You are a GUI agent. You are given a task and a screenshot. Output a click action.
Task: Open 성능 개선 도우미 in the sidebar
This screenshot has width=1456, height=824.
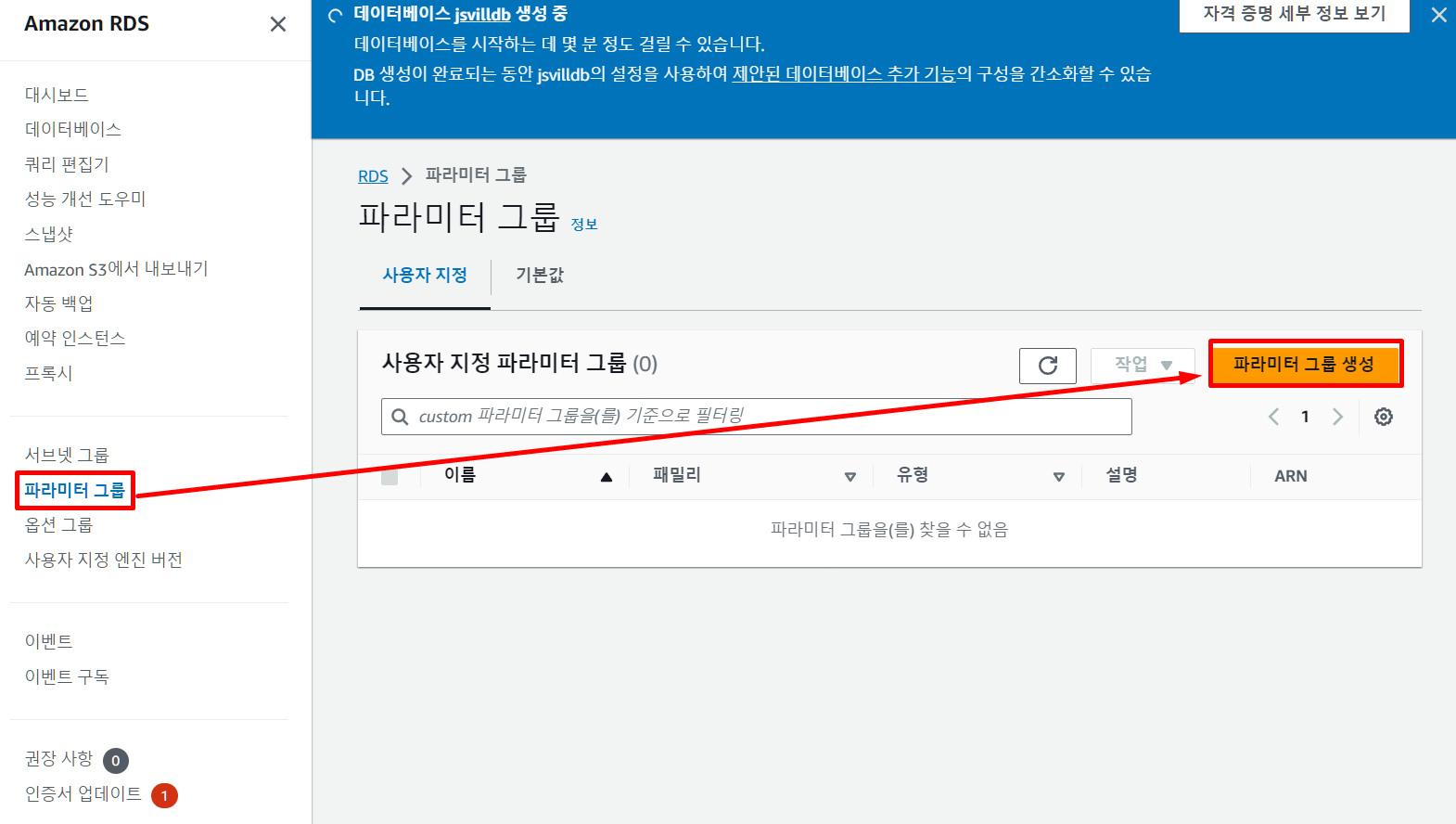85,199
